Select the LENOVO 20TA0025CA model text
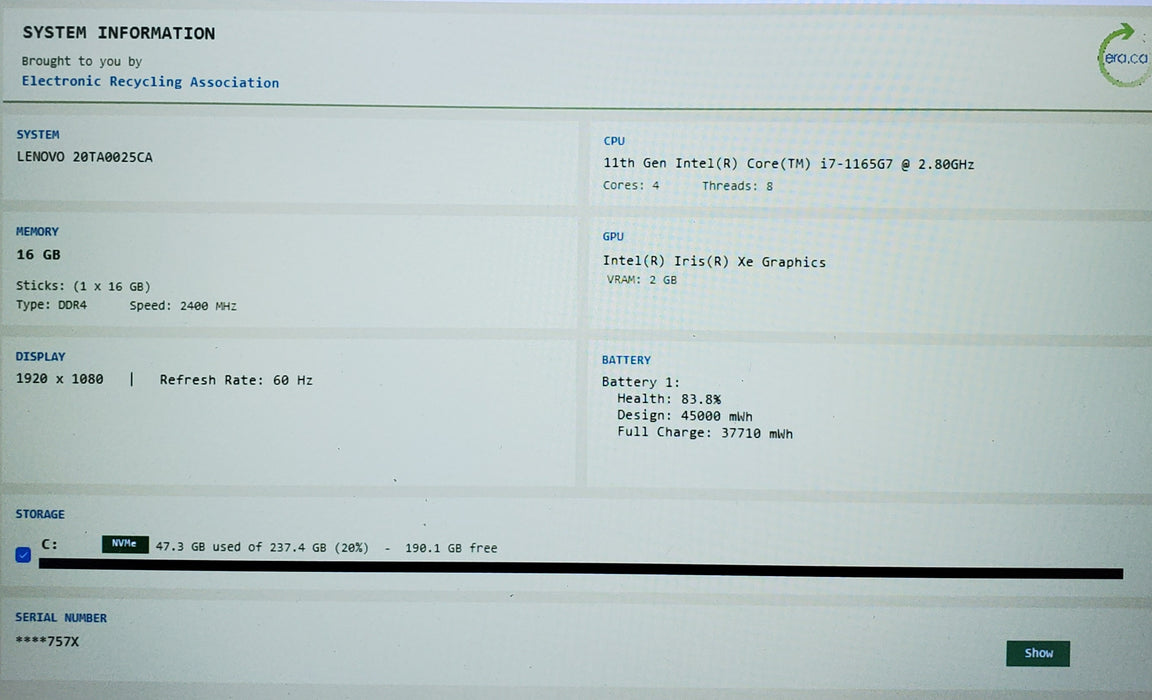Screen dimensions: 1152x700 tap(84, 157)
